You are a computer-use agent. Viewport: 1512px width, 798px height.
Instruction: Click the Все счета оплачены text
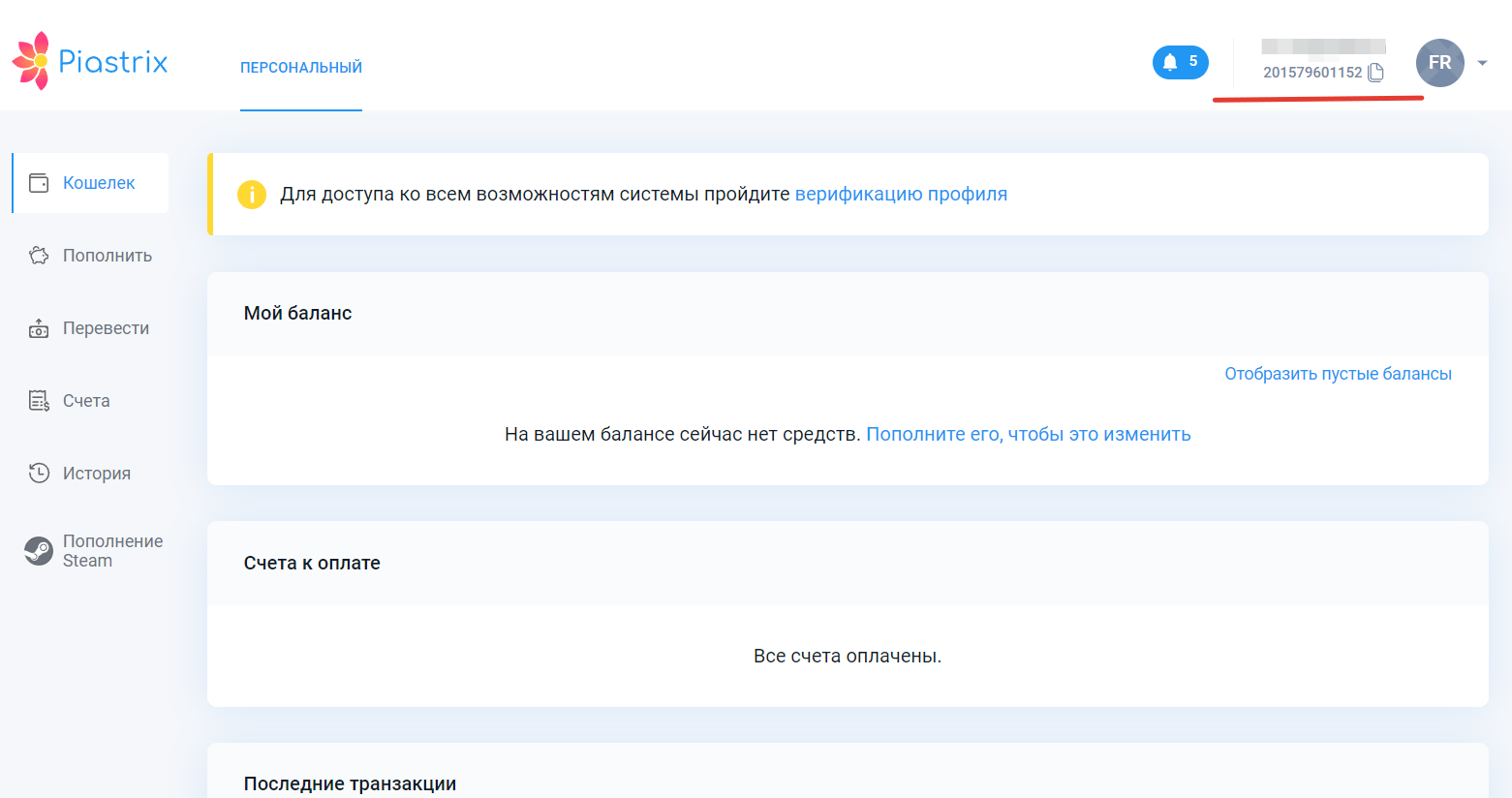(848, 656)
